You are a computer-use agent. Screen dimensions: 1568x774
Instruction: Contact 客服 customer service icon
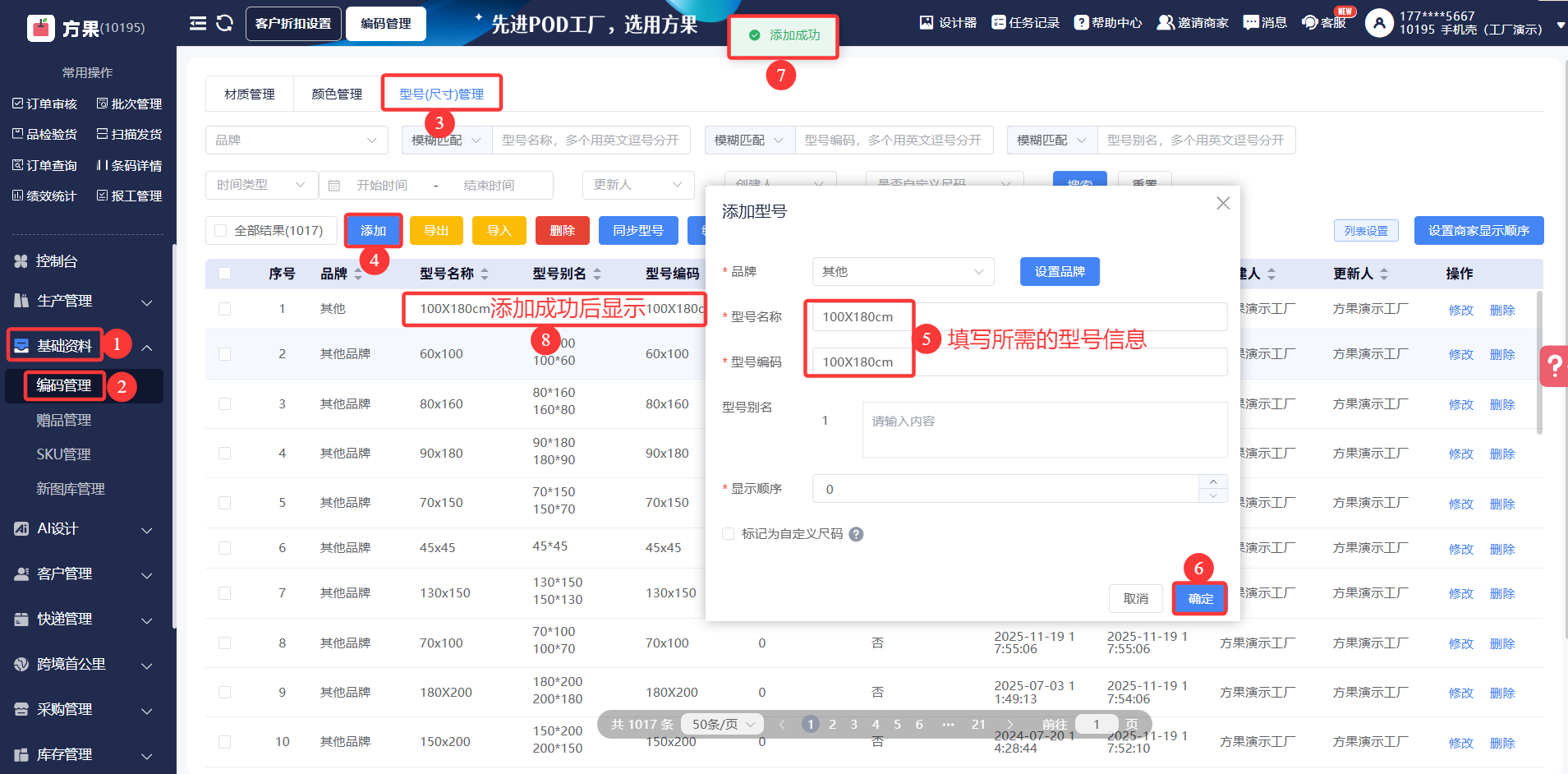1310,22
